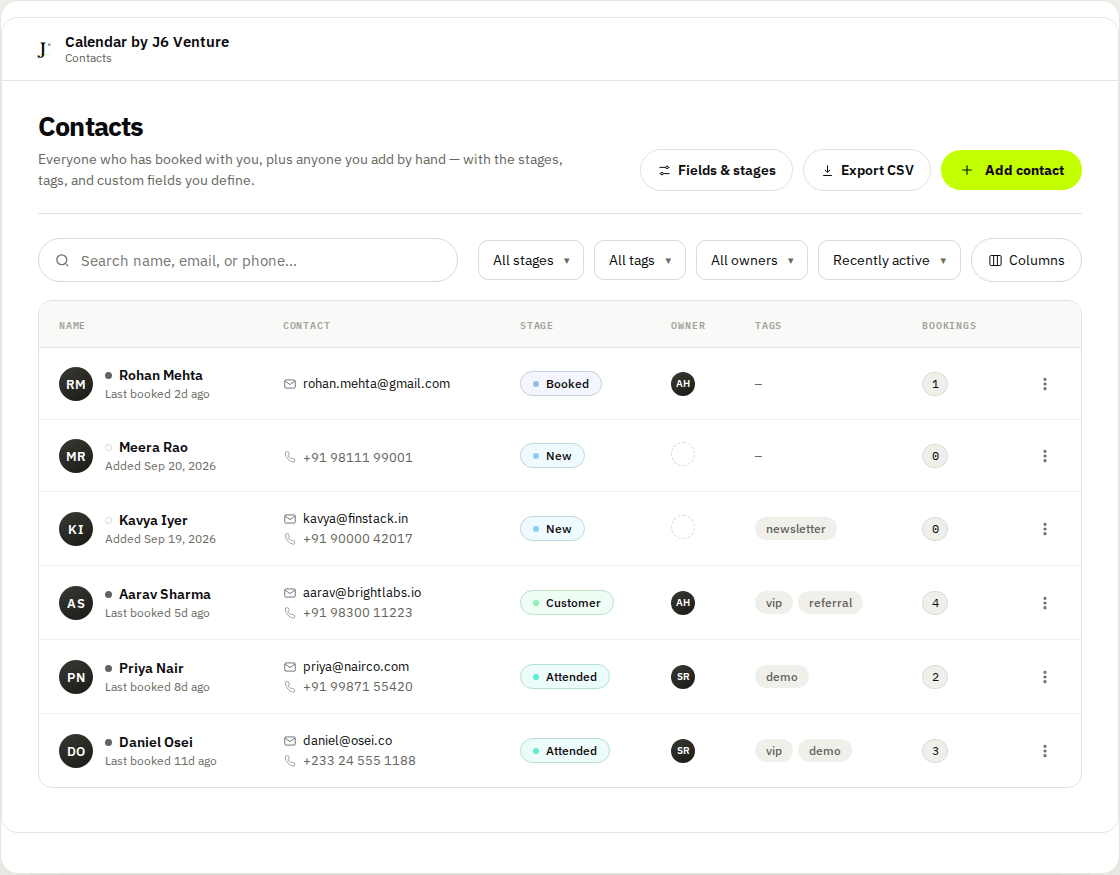Focus the search name, email, or phone field
Image resolution: width=1120 pixels, height=875 pixels.
pos(248,260)
